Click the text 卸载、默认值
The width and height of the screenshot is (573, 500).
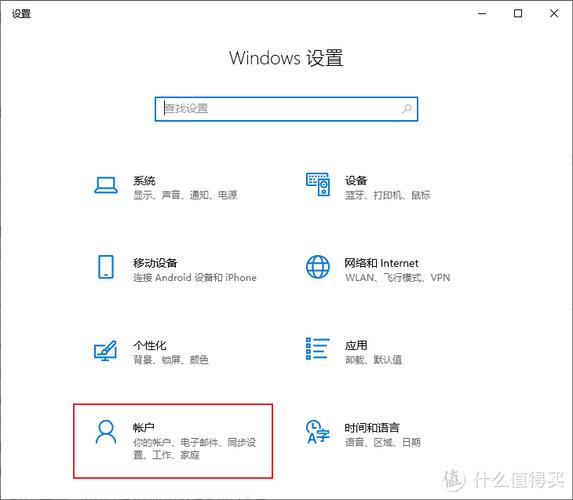(373, 360)
